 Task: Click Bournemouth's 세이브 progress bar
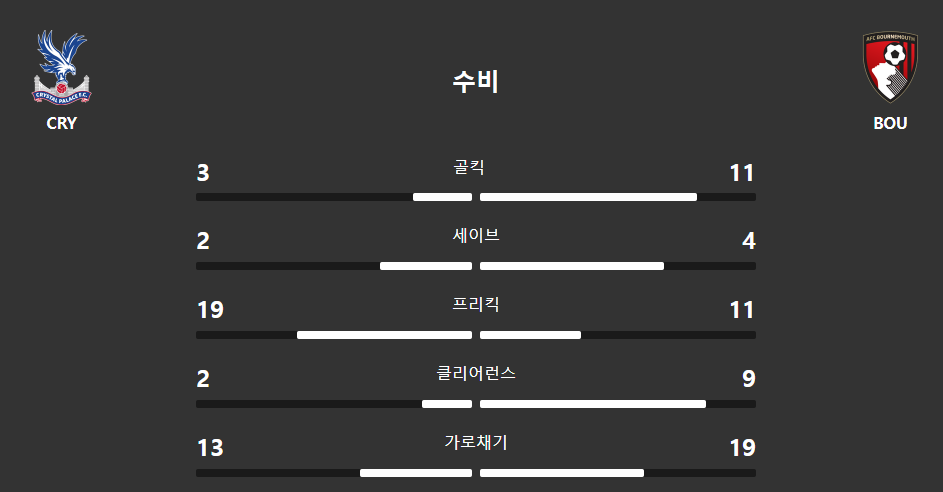tap(618, 266)
